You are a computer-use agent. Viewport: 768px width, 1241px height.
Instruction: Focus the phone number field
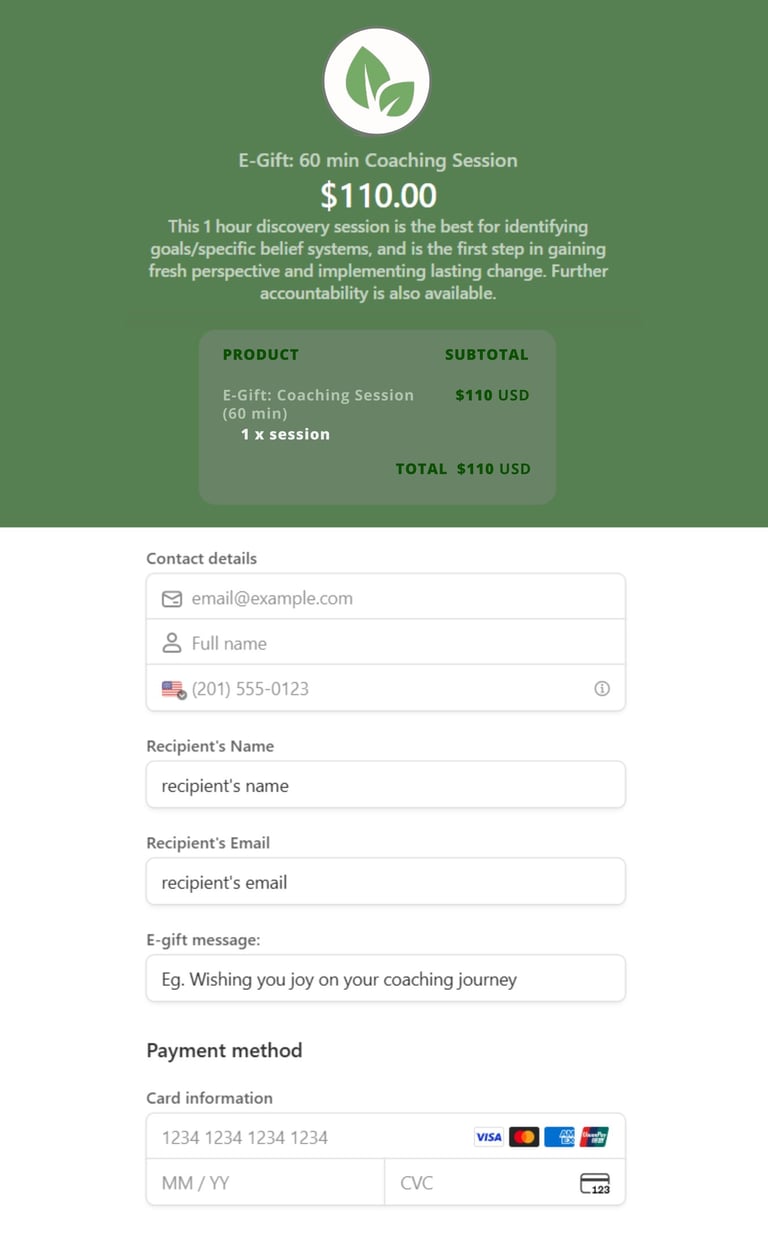[x=386, y=688]
